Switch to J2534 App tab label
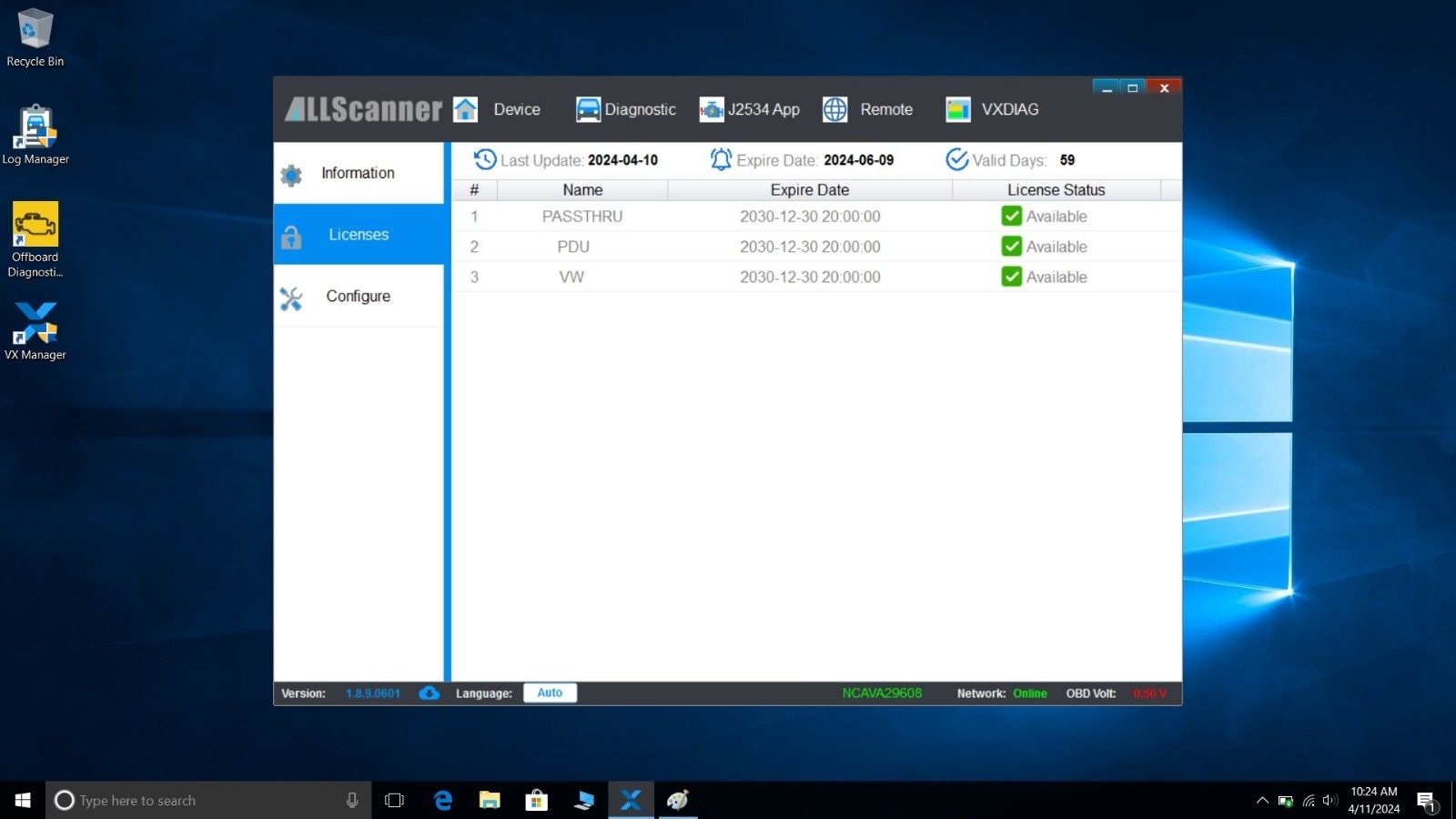The width and height of the screenshot is (1456, 819). tap(763, 109)
